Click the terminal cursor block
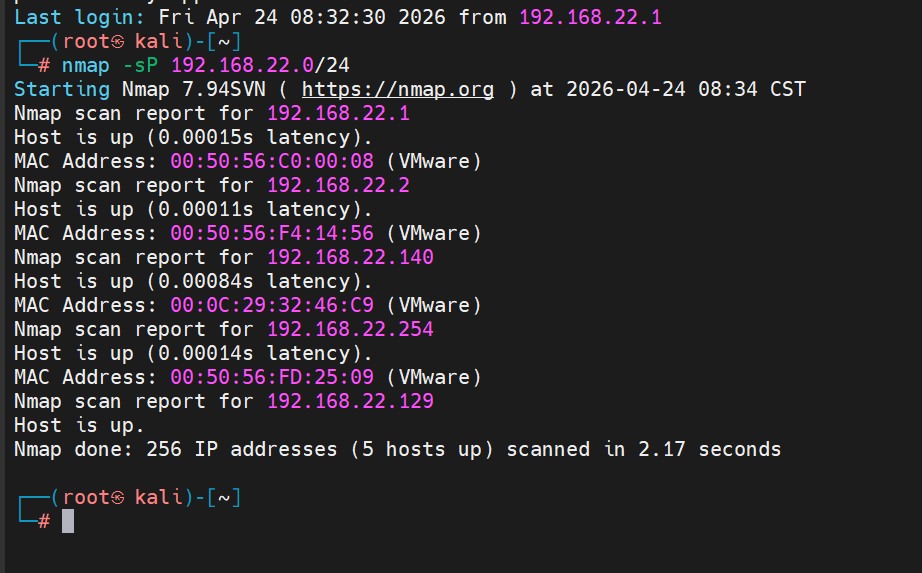922x573 pixels. [68, 521]
